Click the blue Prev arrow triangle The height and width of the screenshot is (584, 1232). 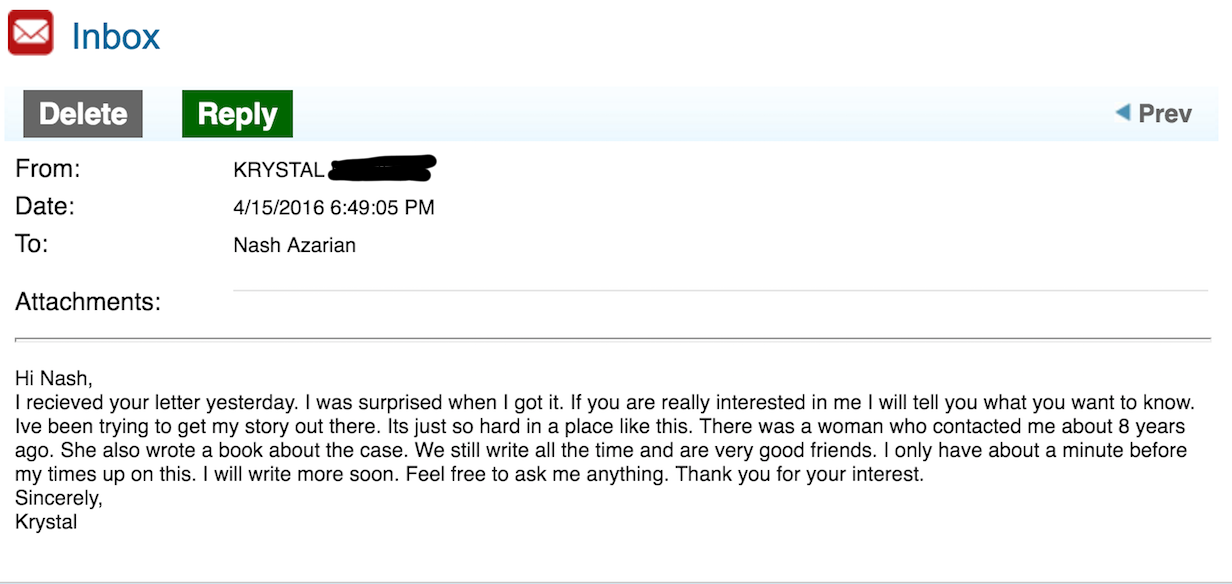coord(1122,112)
